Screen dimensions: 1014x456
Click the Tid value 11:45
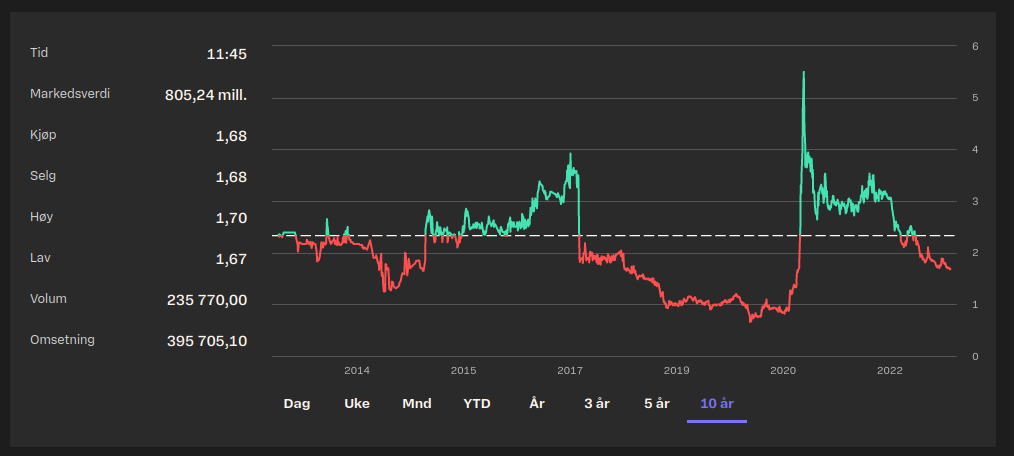(x=226, y=54)
